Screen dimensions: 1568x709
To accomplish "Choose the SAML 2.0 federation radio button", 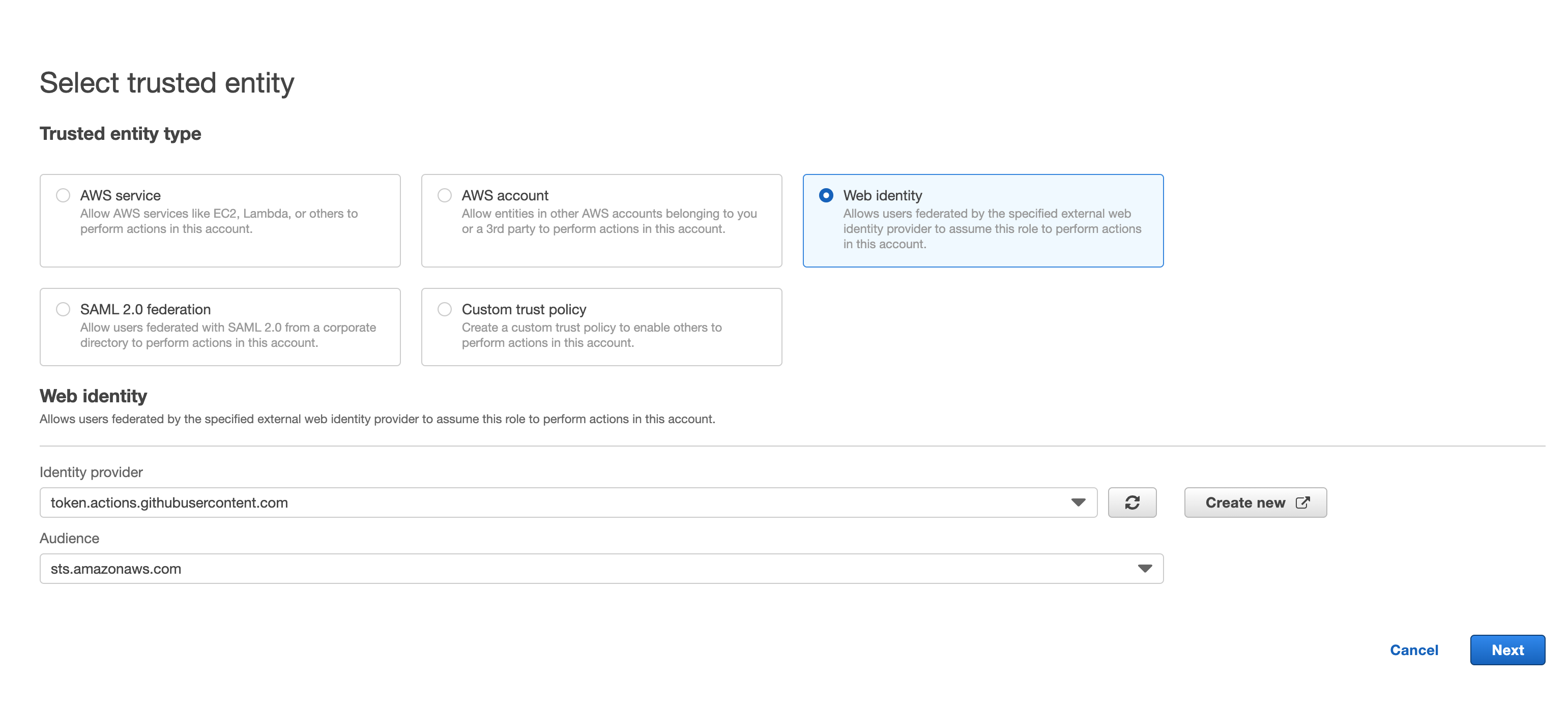I will [x=63, y=309].
